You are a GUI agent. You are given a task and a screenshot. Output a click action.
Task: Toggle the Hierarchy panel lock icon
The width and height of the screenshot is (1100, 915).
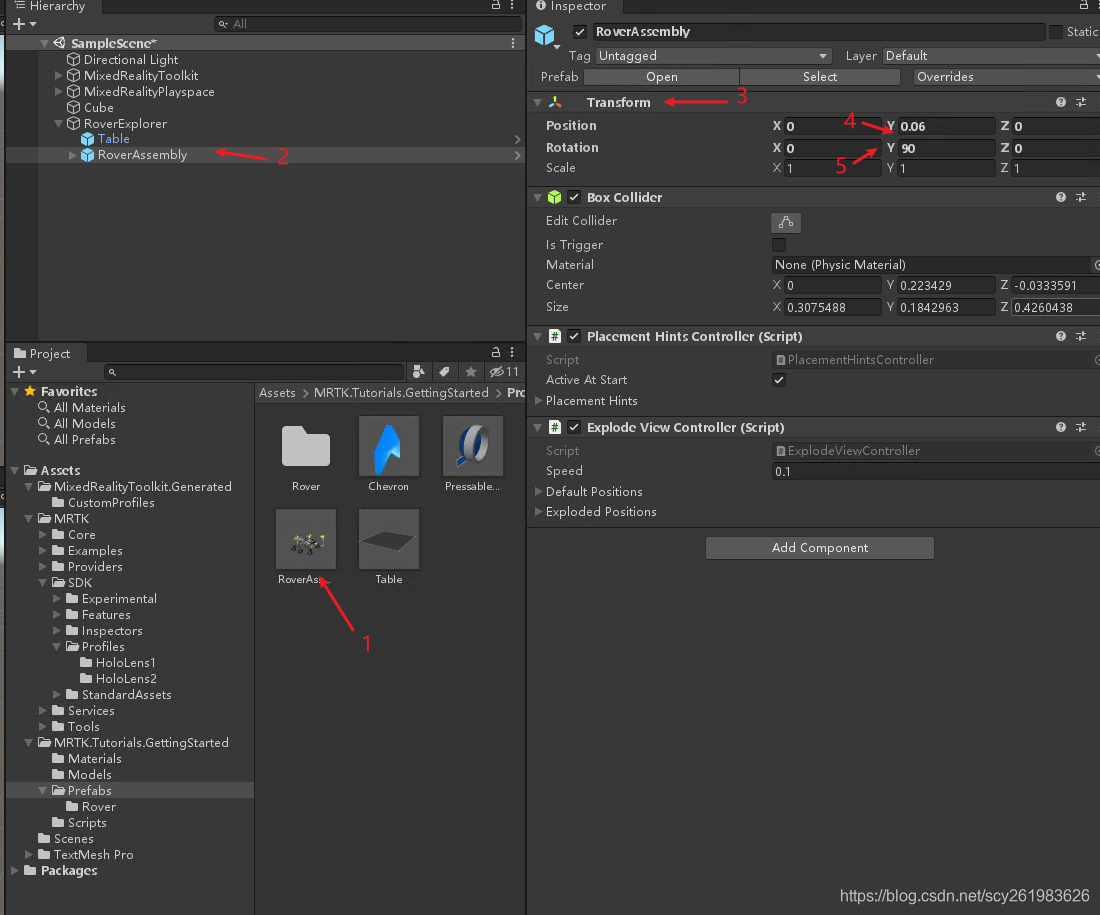coord(495,5)
